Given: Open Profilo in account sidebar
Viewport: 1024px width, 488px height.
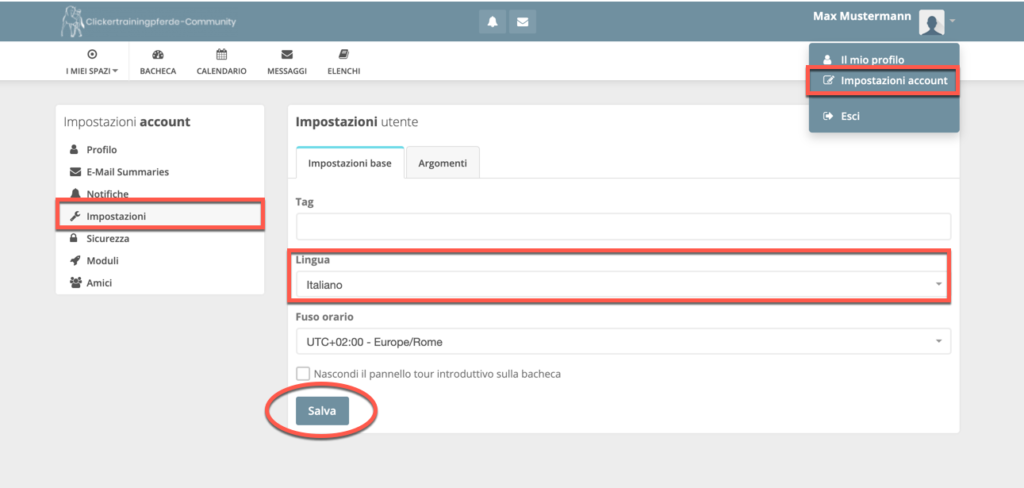Looking at the screenshot, I should [160, 150].
